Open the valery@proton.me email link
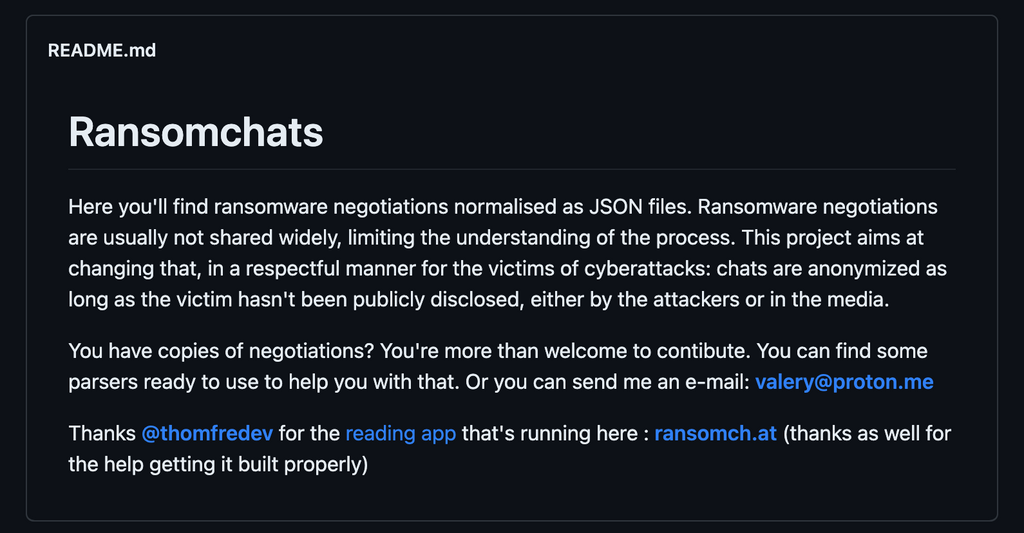The image size is (1024, 533). (x=844, y=382)
